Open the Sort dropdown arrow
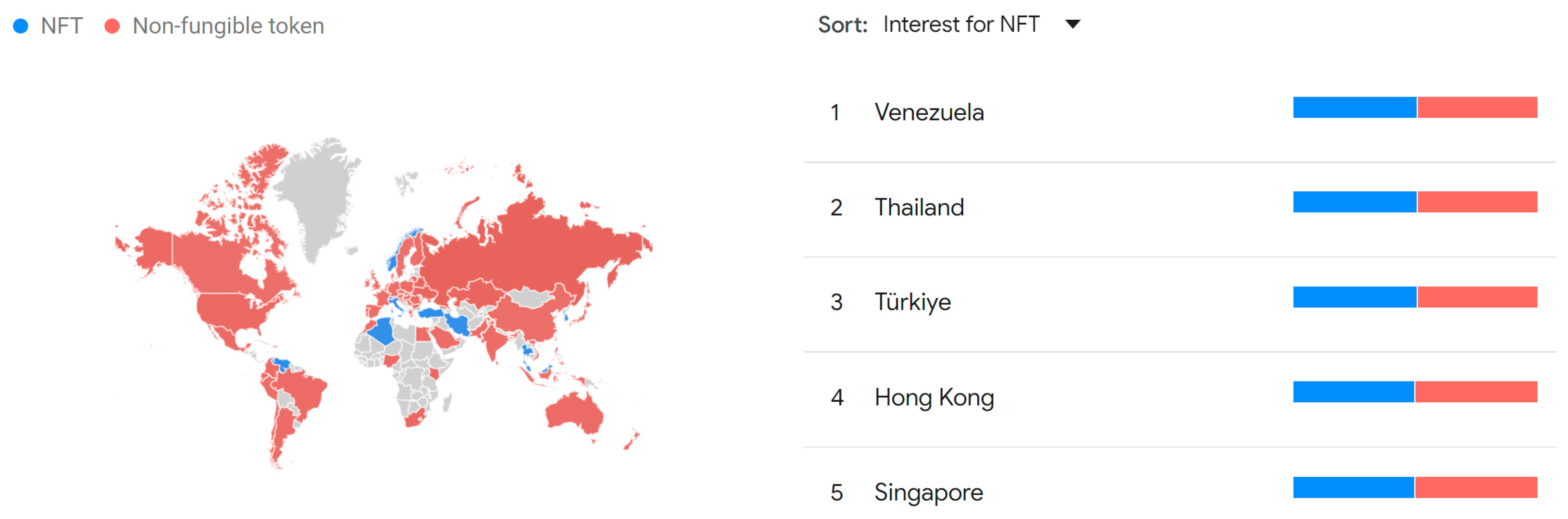 pos(1072,25)
